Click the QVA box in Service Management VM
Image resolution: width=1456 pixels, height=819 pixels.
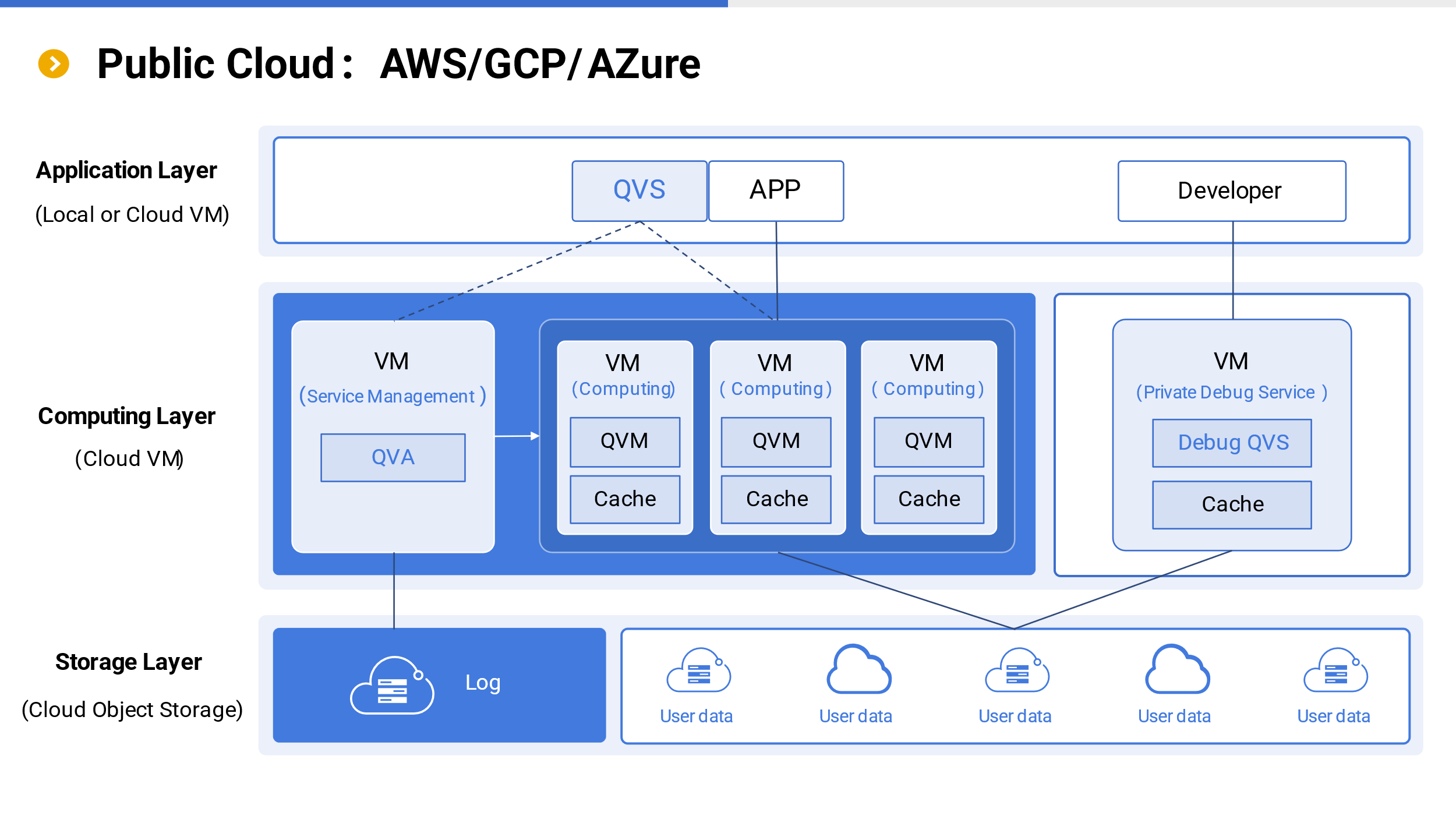(x=393, y=457)
